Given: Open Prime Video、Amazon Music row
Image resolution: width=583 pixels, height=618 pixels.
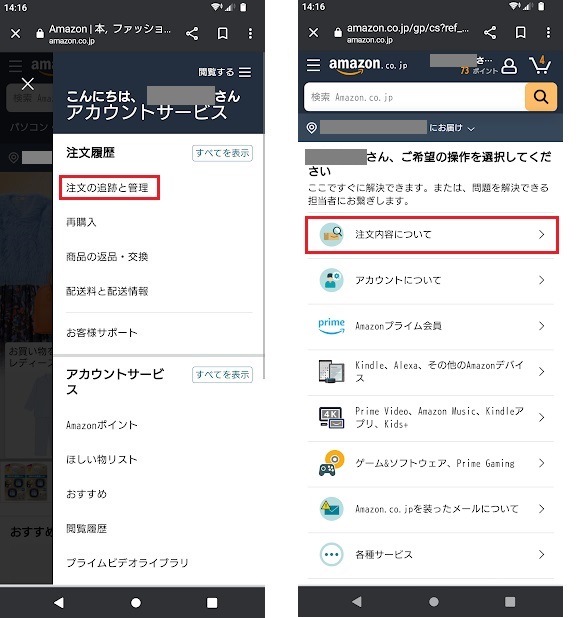Looking at the screenshot, I should (430, 417).
